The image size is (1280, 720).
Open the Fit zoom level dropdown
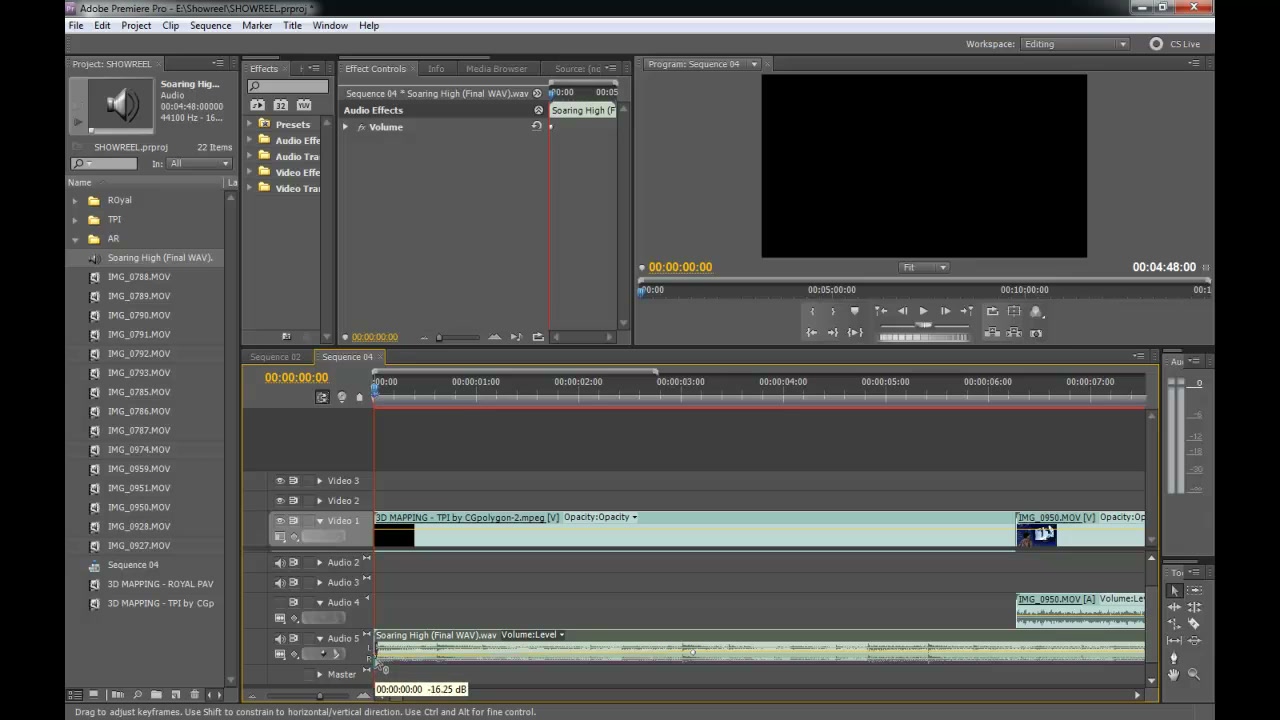click(x=924, y=267)
